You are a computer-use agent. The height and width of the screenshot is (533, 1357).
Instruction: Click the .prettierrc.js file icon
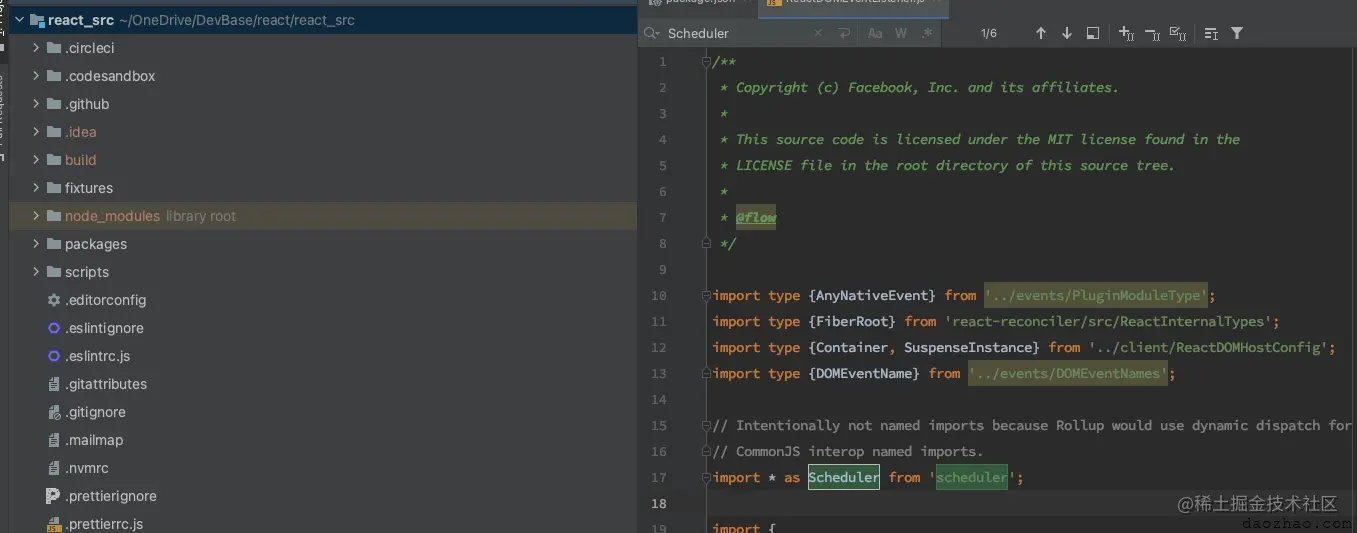tap(54, 524)
